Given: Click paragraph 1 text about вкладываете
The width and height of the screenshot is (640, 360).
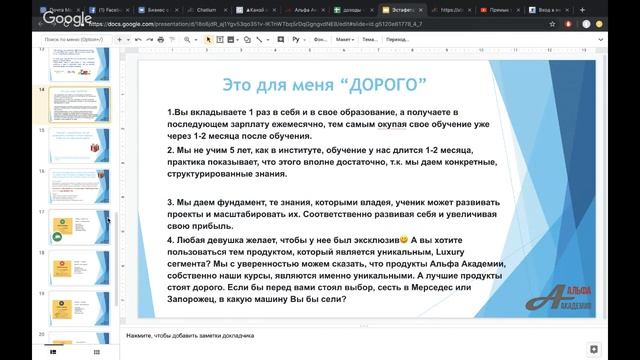Looking at the screenshot, I should (329, 124).
